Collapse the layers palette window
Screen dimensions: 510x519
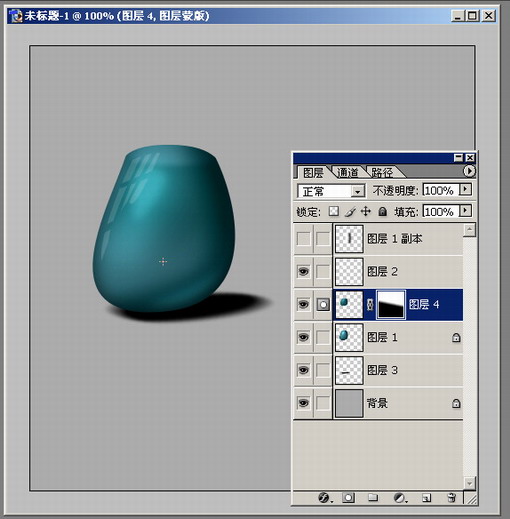[459, 158]
